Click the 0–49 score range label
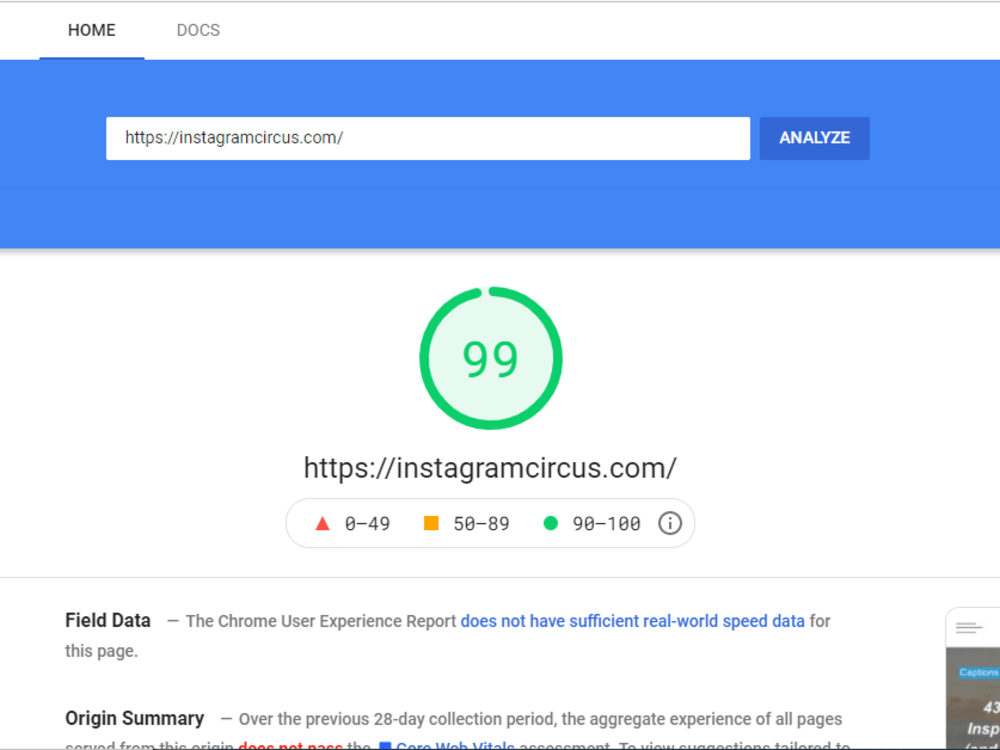 [x=367, y=524]
